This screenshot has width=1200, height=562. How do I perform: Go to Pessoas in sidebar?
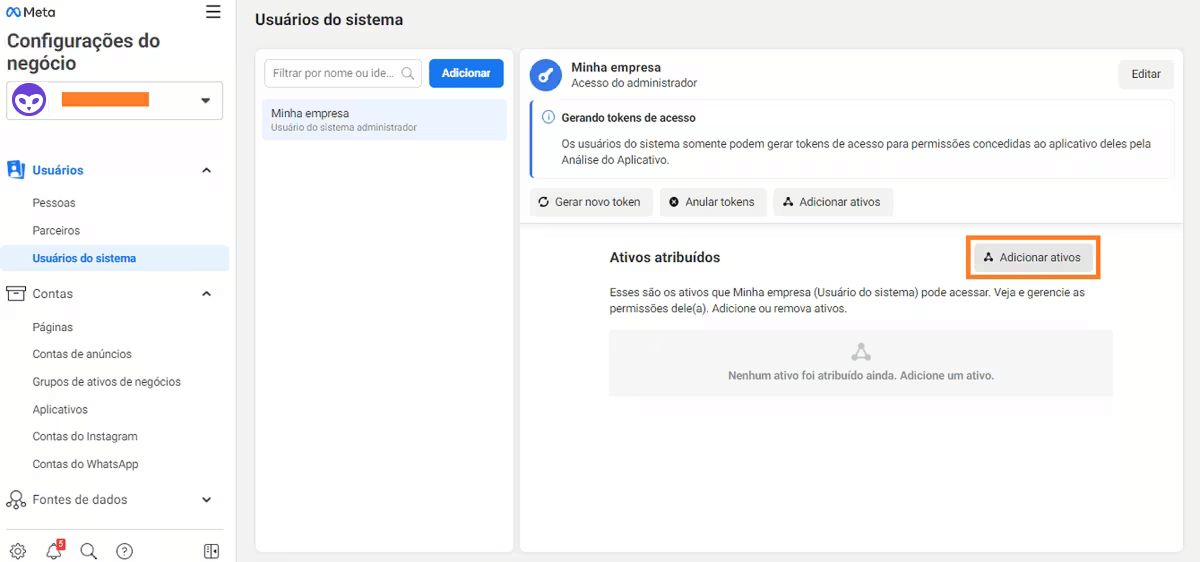(x=54, y=203)
